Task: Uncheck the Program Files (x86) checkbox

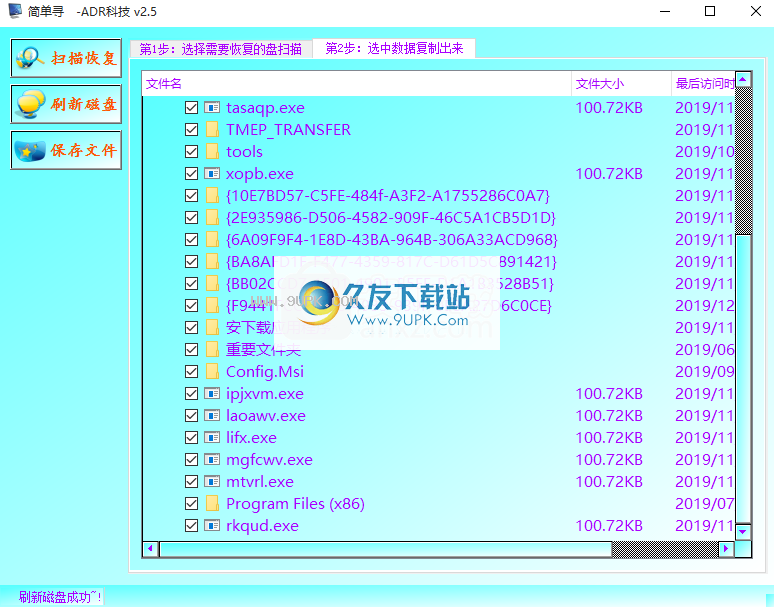Action: coord(192,503)
